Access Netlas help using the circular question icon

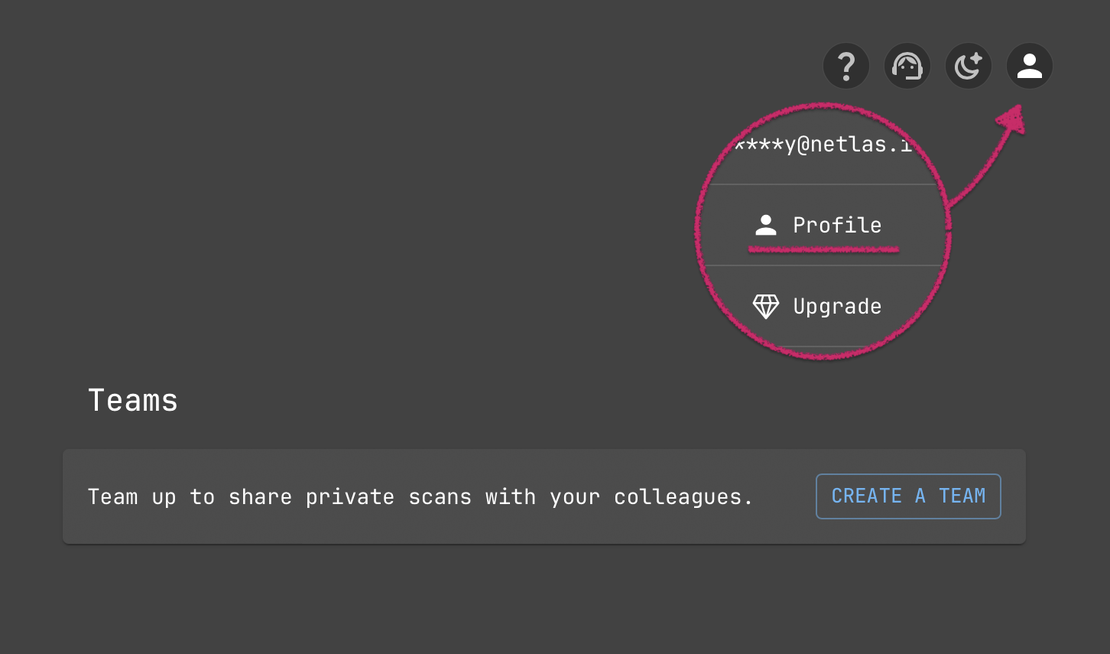[x=846, y=65]
